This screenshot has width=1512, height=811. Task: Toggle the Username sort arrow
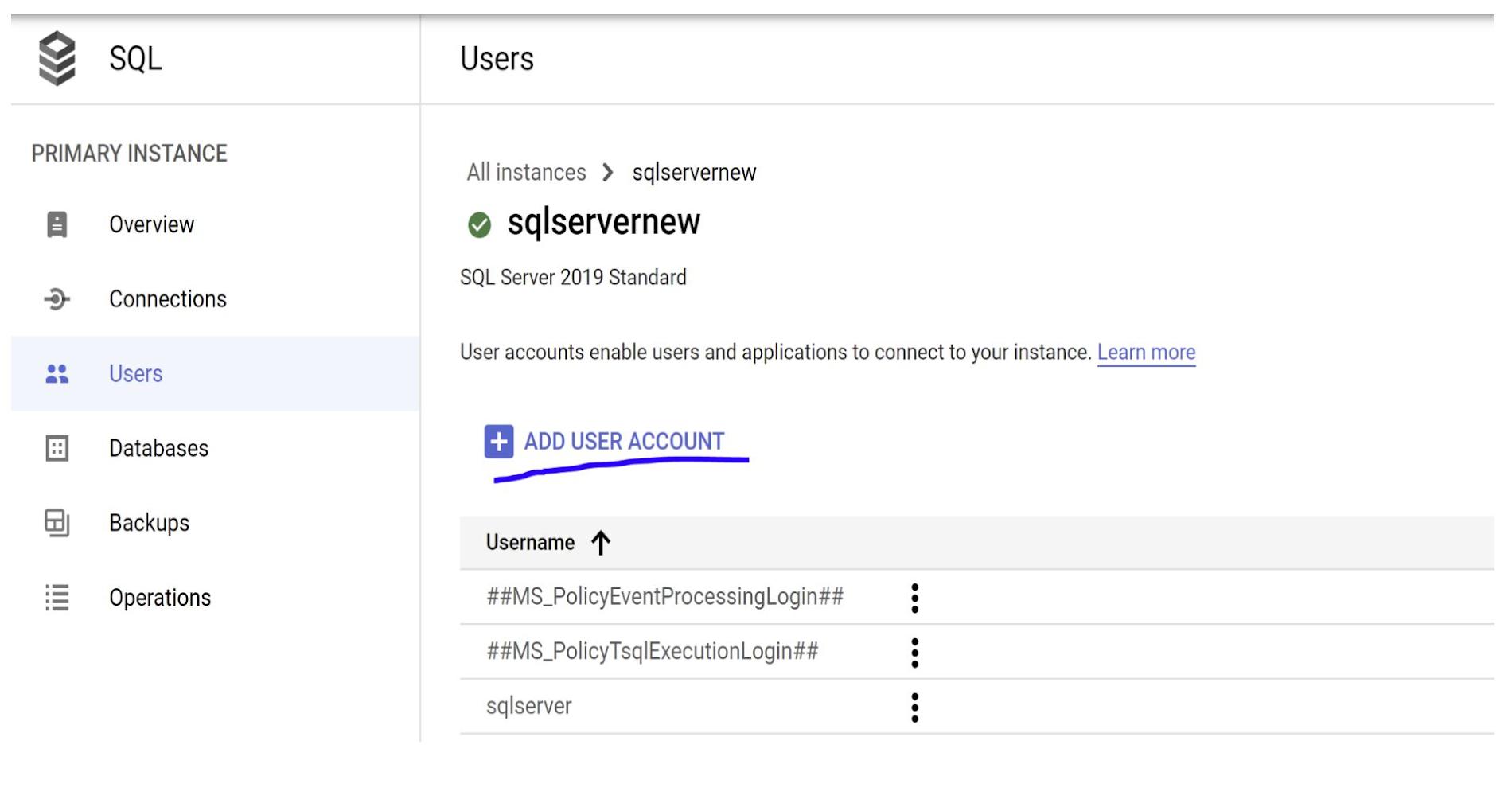click(x=601, y=543)
